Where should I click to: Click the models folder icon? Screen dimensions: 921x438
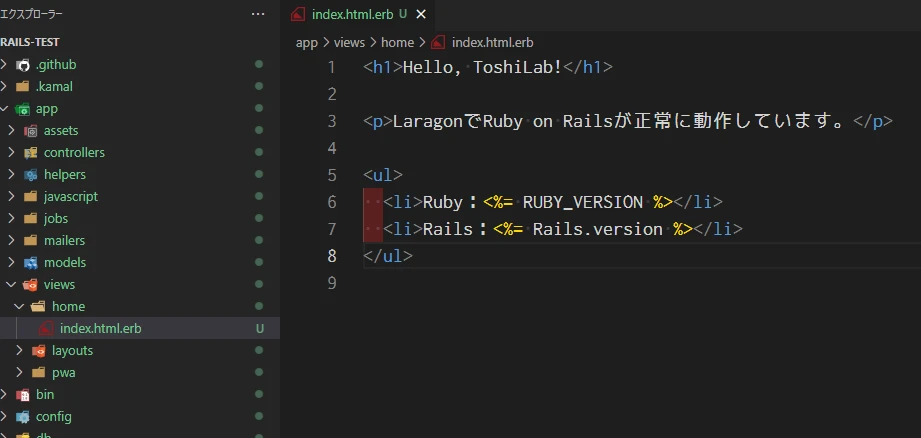click(31, 262)
